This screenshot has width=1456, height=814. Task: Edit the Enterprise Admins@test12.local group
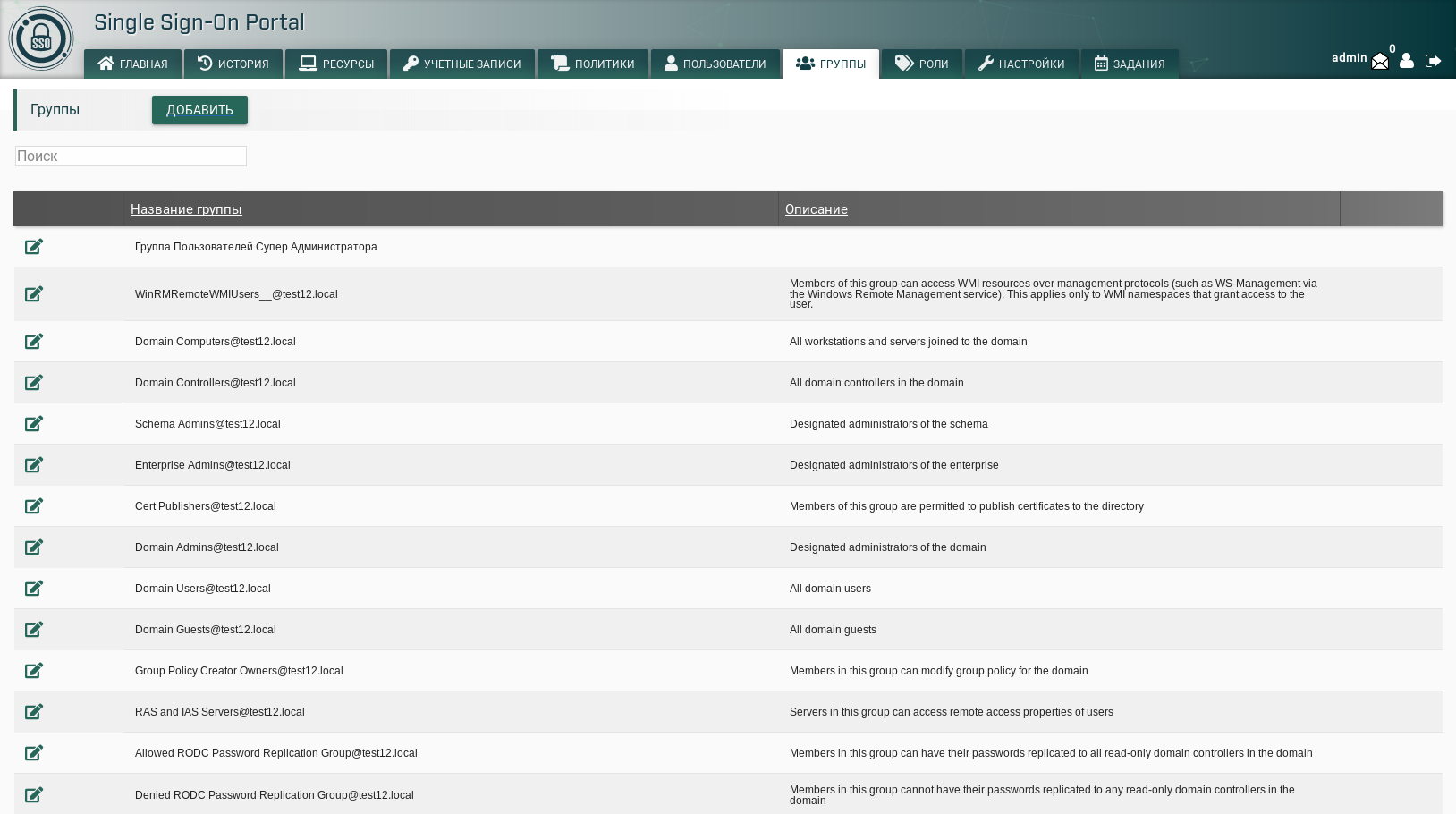(x=34, y=465)
